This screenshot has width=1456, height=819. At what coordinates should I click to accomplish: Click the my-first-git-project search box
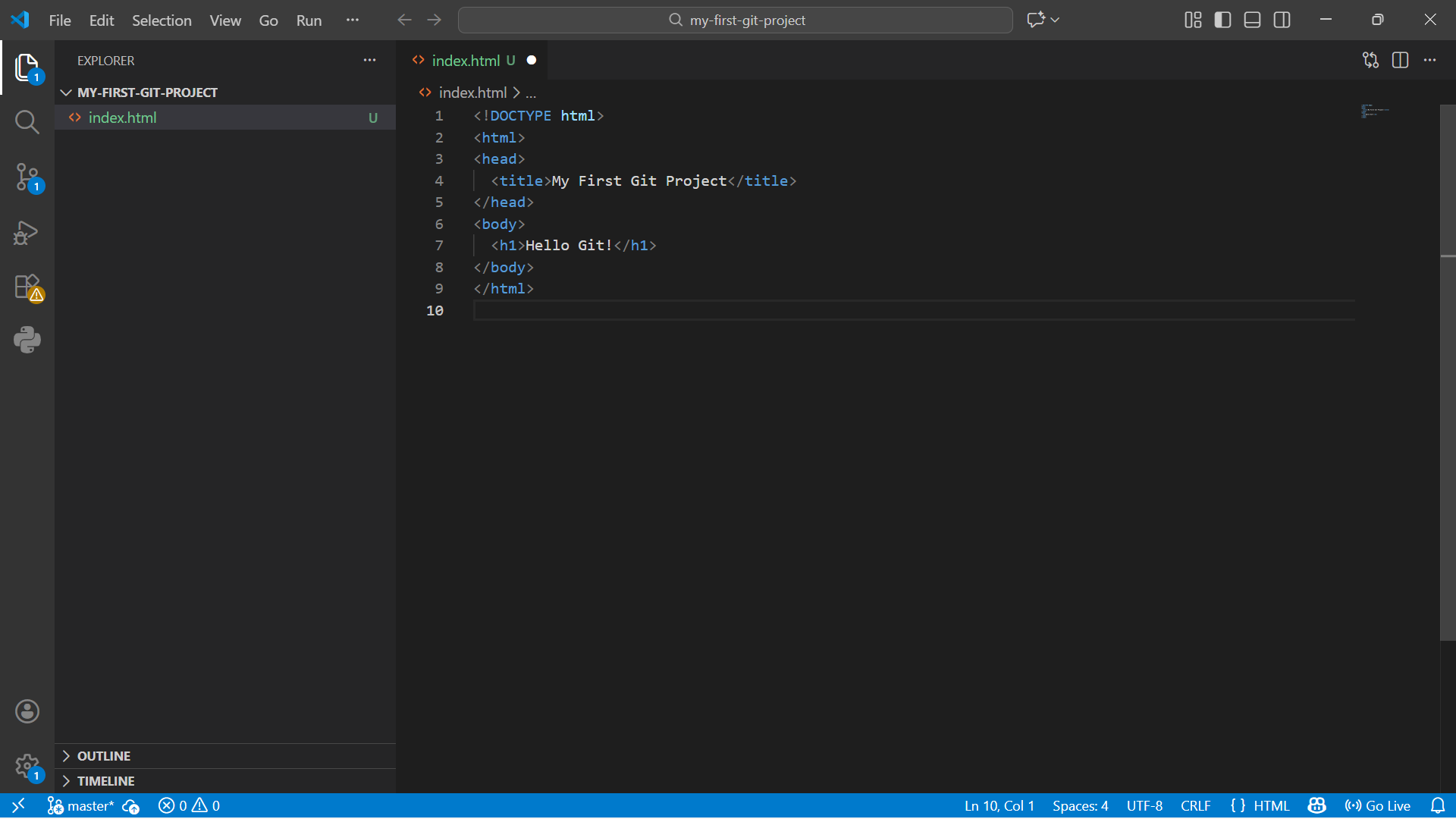click(x=736, y=20)
